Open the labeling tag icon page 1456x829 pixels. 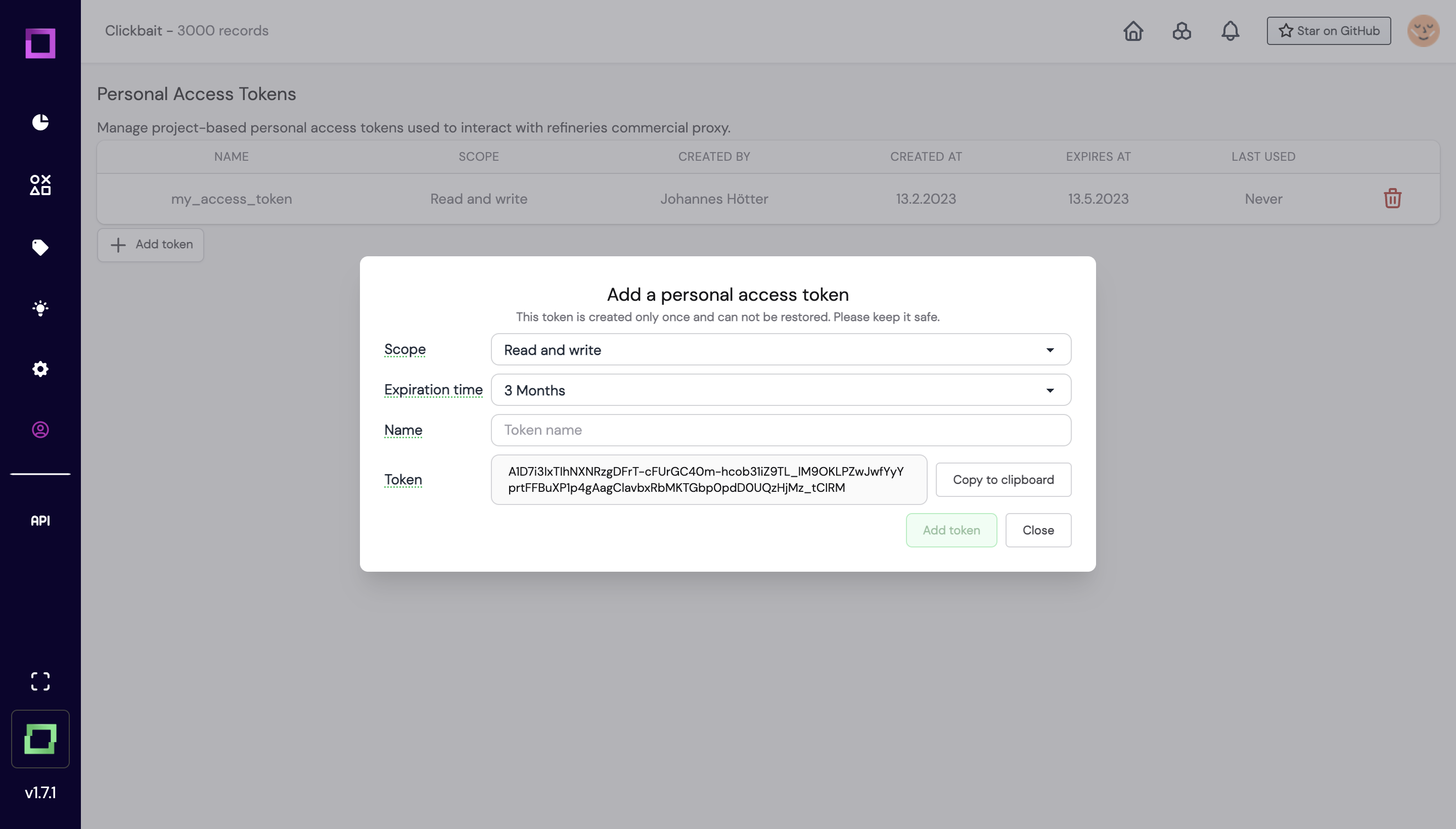tap(40, 247)
